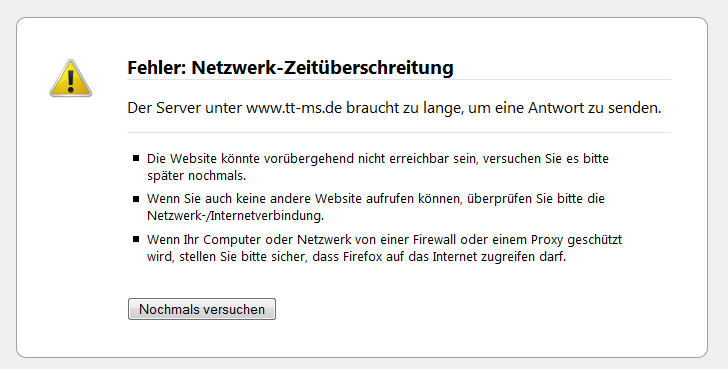The width and height of the screenshot is (728, 369).
Task: Click the second bullet square marker
Action: [x=136, y=199]
